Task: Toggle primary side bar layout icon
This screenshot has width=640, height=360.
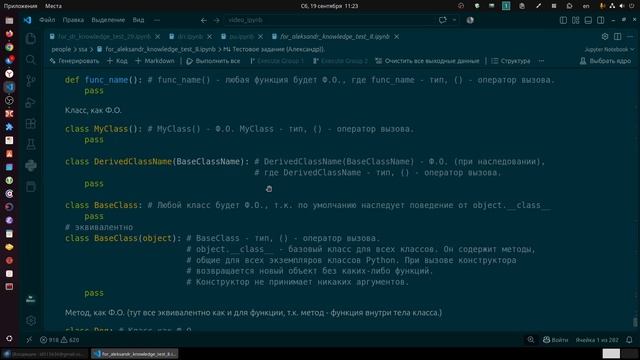Action: coord(563,20)
